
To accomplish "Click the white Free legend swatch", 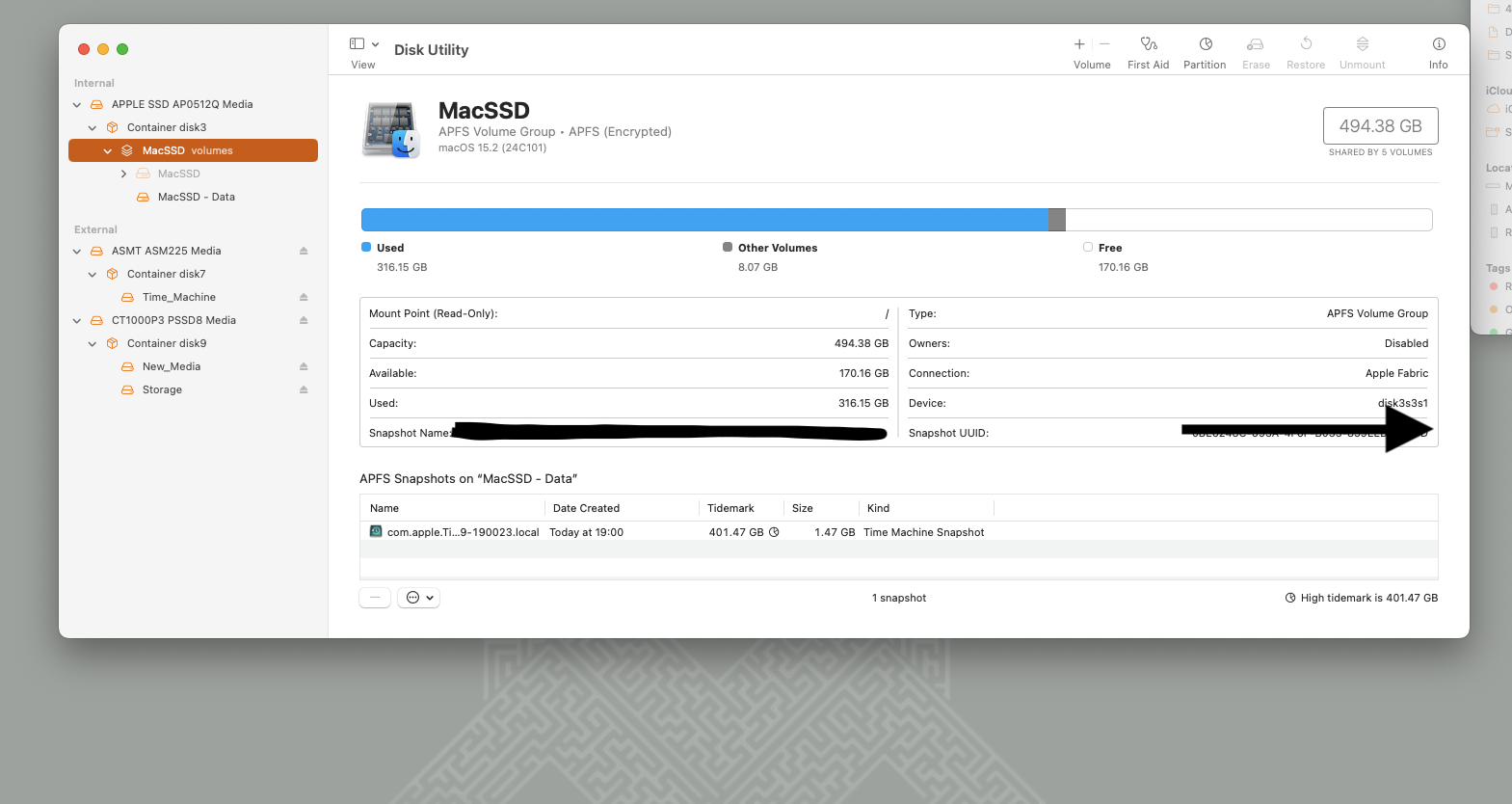I will 1088,247.
